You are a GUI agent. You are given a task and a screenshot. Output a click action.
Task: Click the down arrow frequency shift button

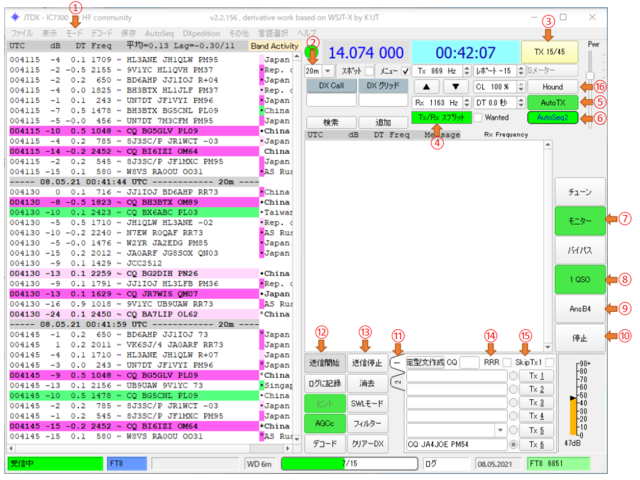[456, 87]
